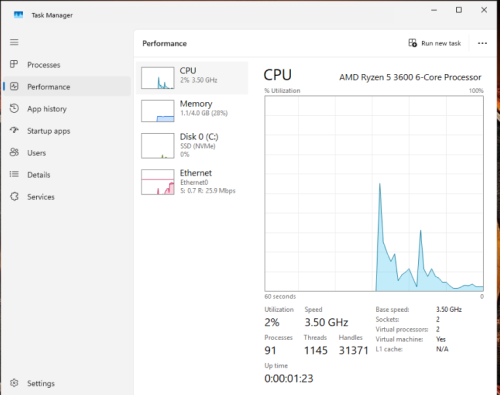This screenshot has width=500, height=395.
Task: Select the Performance page label
Action: [x=49, y=87]
